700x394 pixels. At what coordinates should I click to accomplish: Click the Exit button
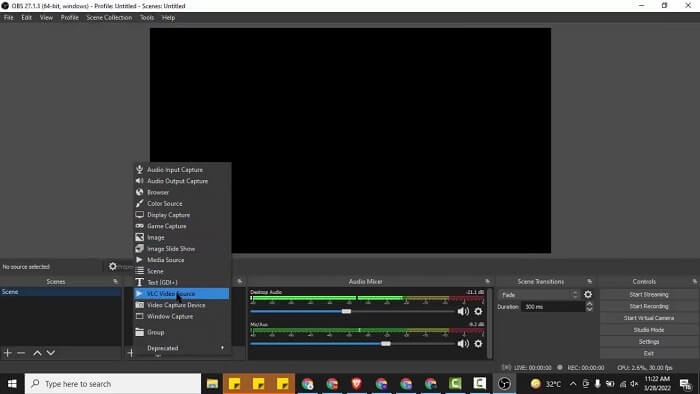pyautogui.click(x=649, y=353)
